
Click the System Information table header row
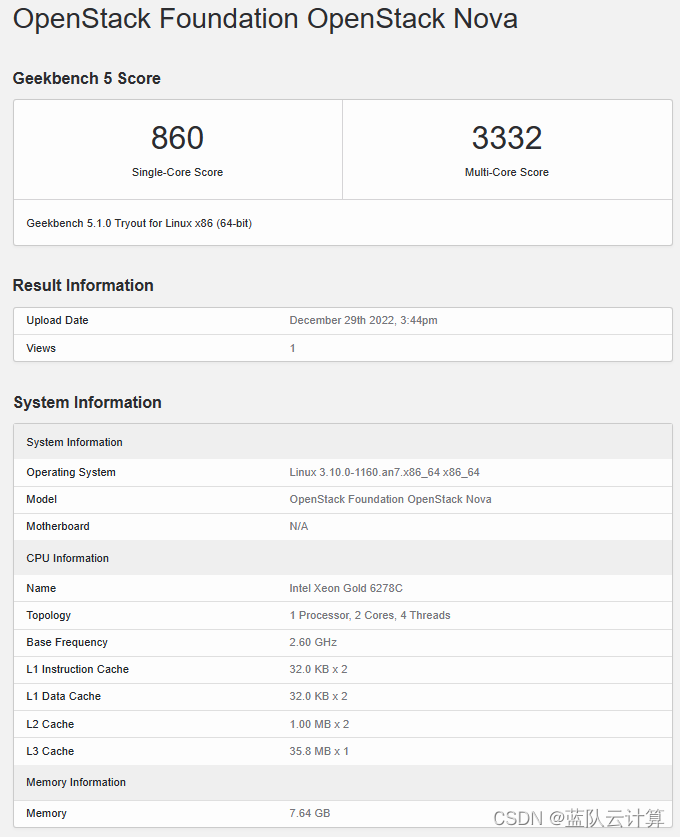click(x=343, y=442)
